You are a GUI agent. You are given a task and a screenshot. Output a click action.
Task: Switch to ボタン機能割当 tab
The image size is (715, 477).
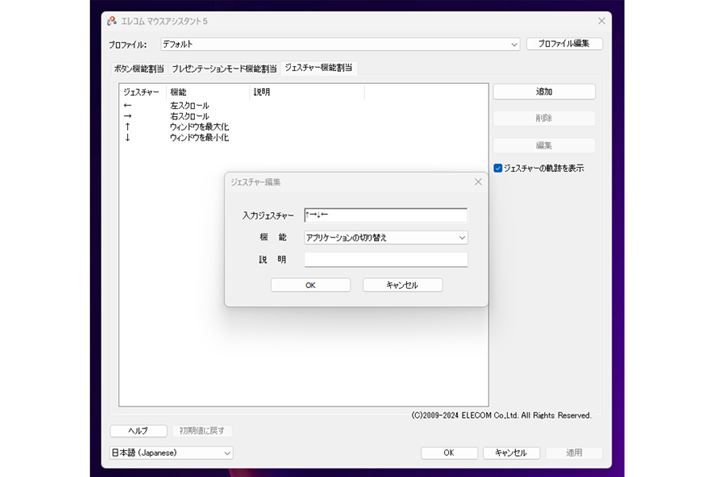coord(138,69)
